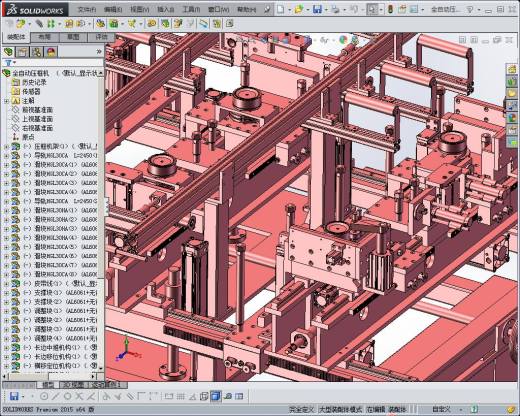Toggle the hidden lines display cube icon
This screenshot has height=416, width=520.
204,396
